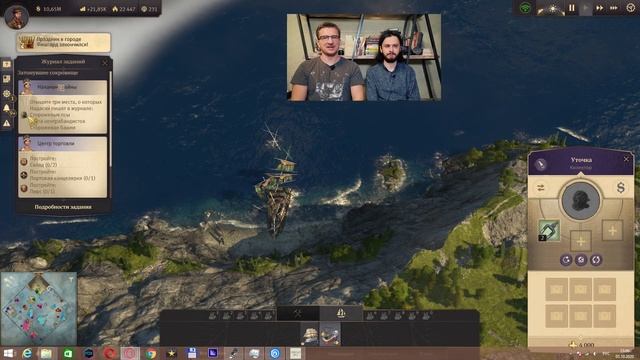The height and width of the screenshot is (360, 640).
Task: Select the bottom-left cargo slot
Action: coord(556,316)
